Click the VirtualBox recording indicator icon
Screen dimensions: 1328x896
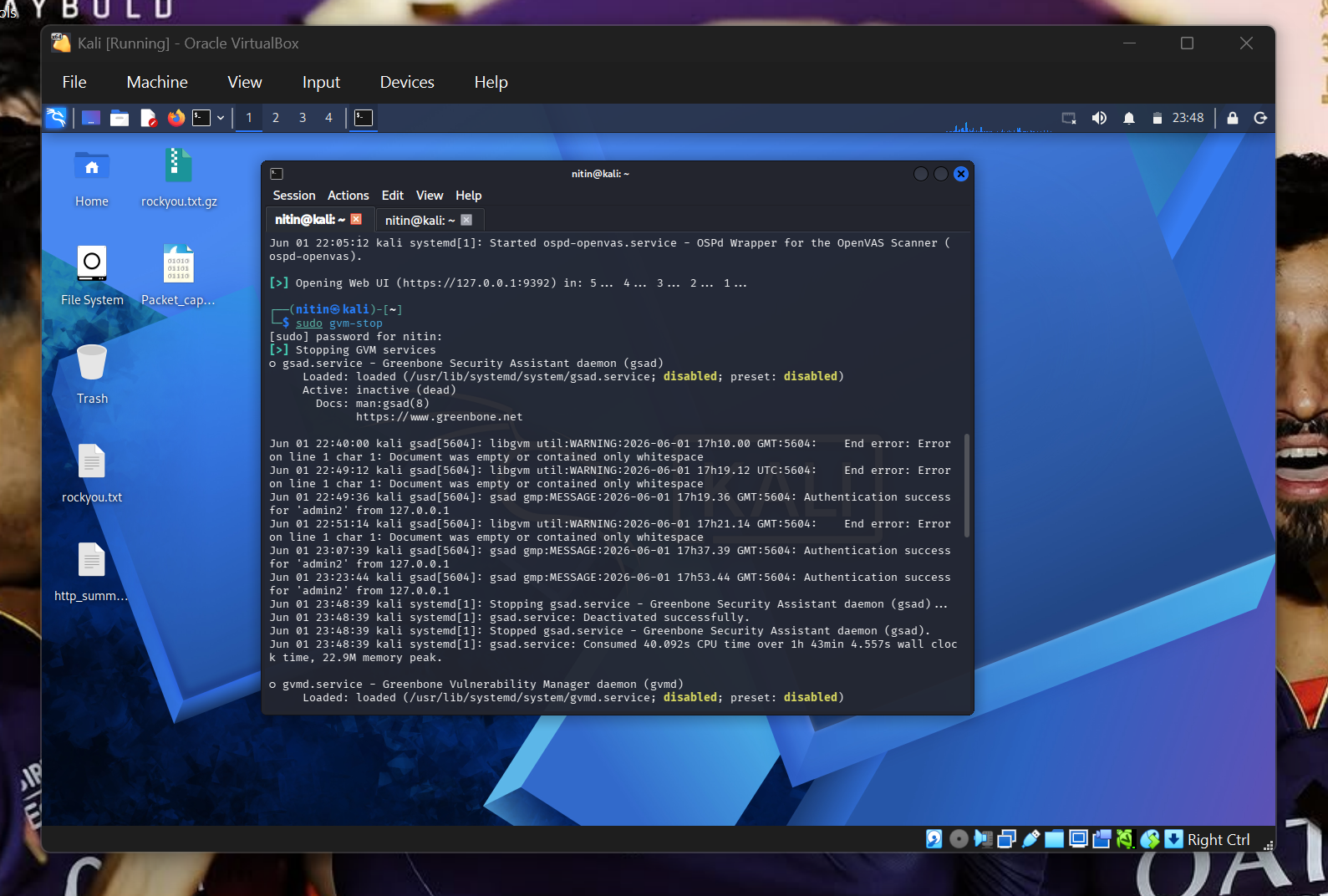point(1102,839)
